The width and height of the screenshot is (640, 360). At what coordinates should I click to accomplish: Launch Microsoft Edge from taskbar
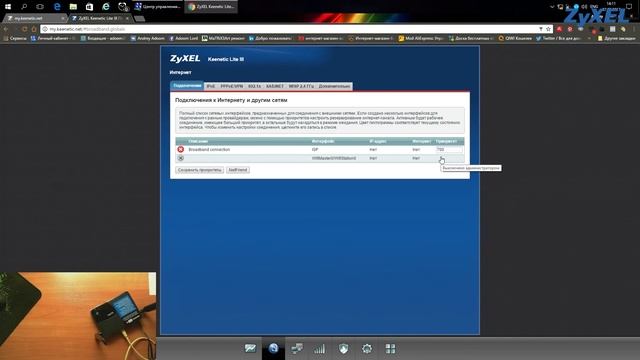coord(57,7)
